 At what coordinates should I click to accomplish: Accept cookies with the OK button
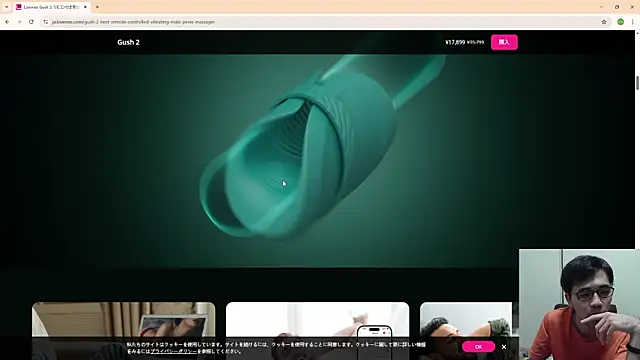click(478, 347)
